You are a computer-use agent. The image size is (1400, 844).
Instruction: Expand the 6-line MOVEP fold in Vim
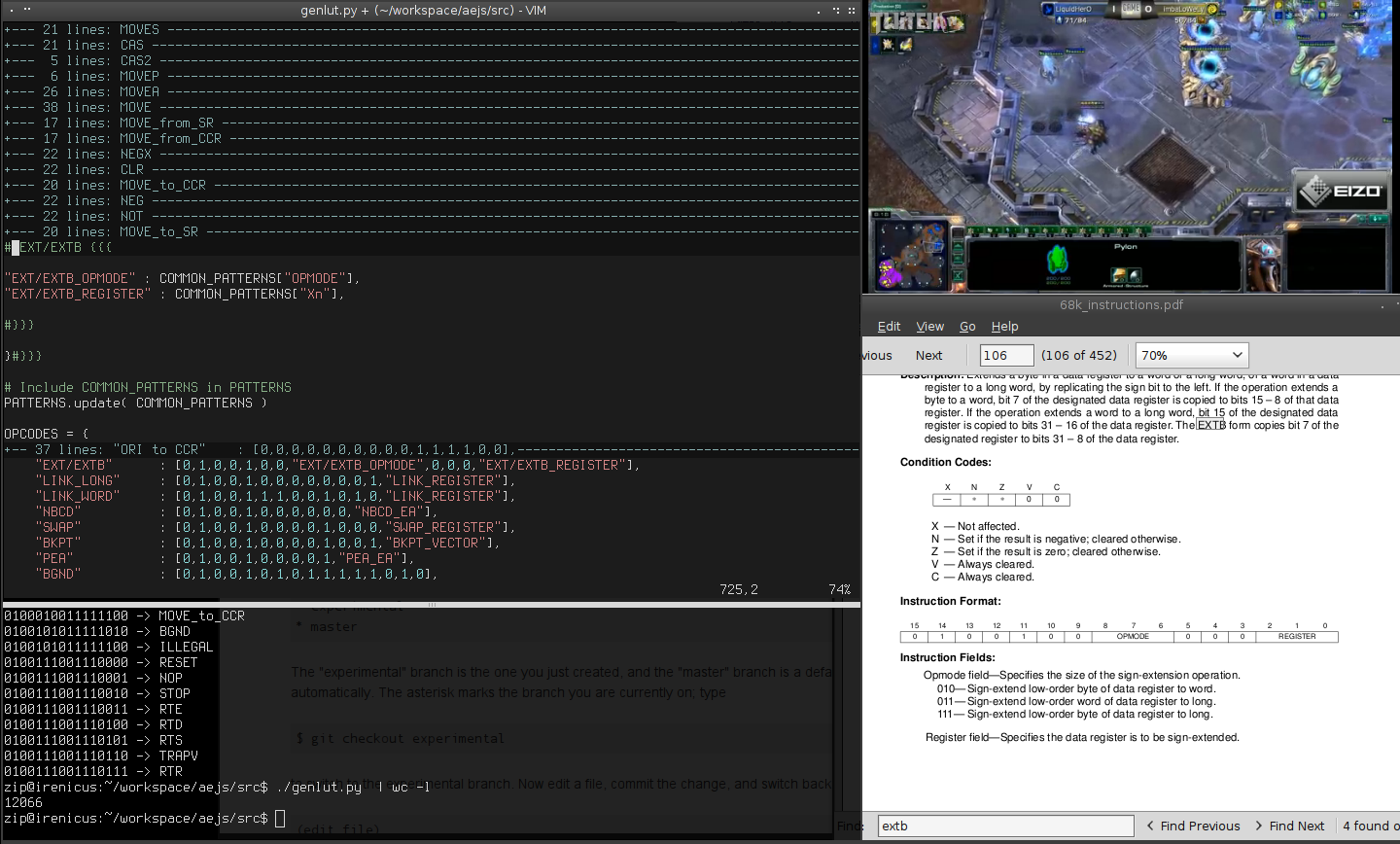pos(431,76)
